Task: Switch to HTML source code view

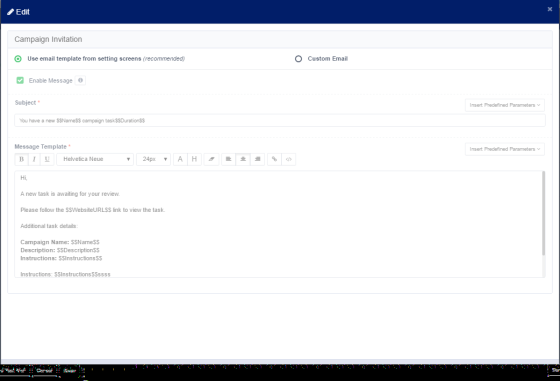Action: [289, 159]
